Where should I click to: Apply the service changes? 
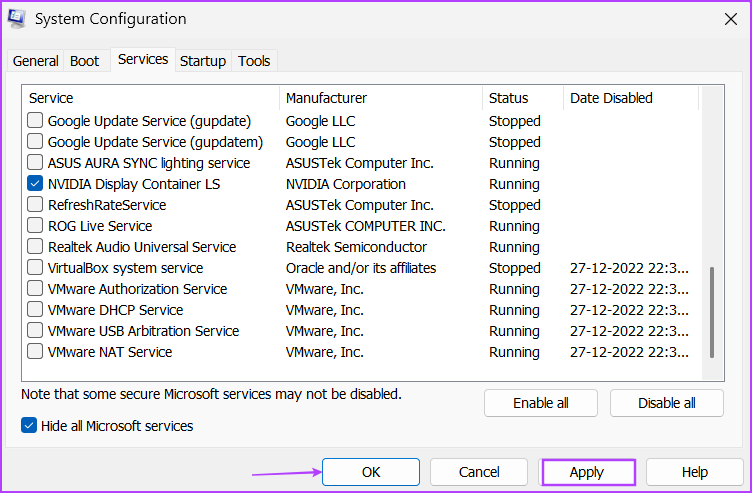coord(587,472)
